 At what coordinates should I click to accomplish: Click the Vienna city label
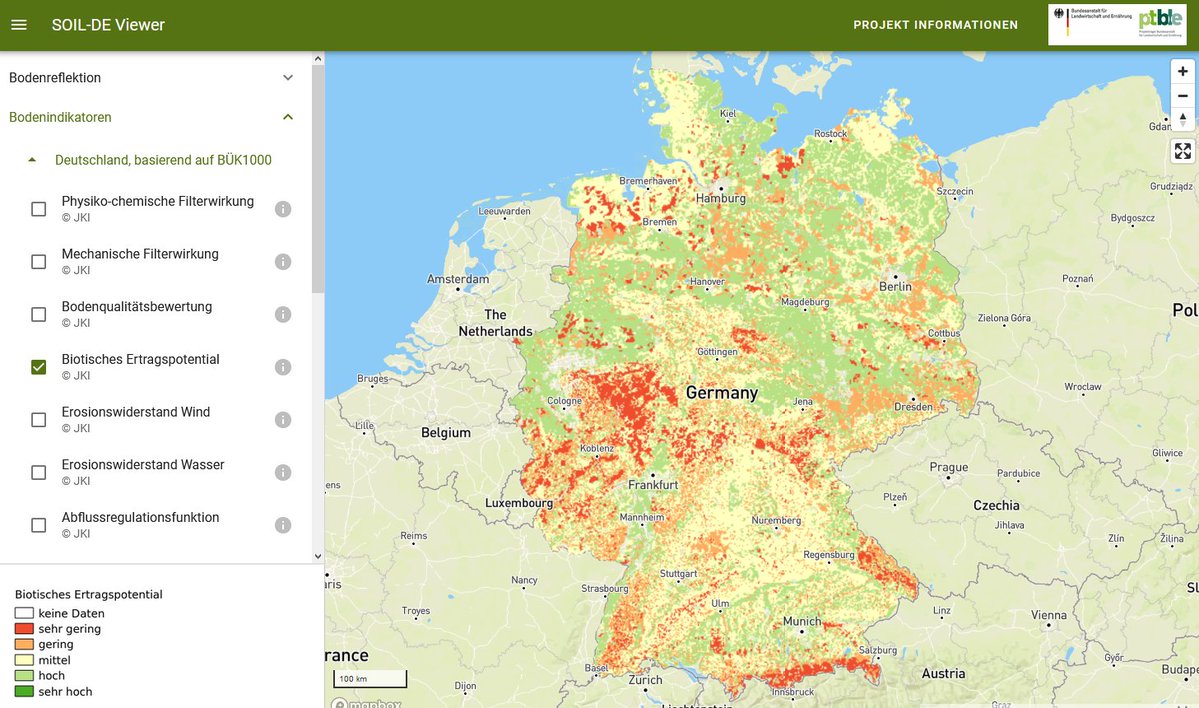(1048, 615)
